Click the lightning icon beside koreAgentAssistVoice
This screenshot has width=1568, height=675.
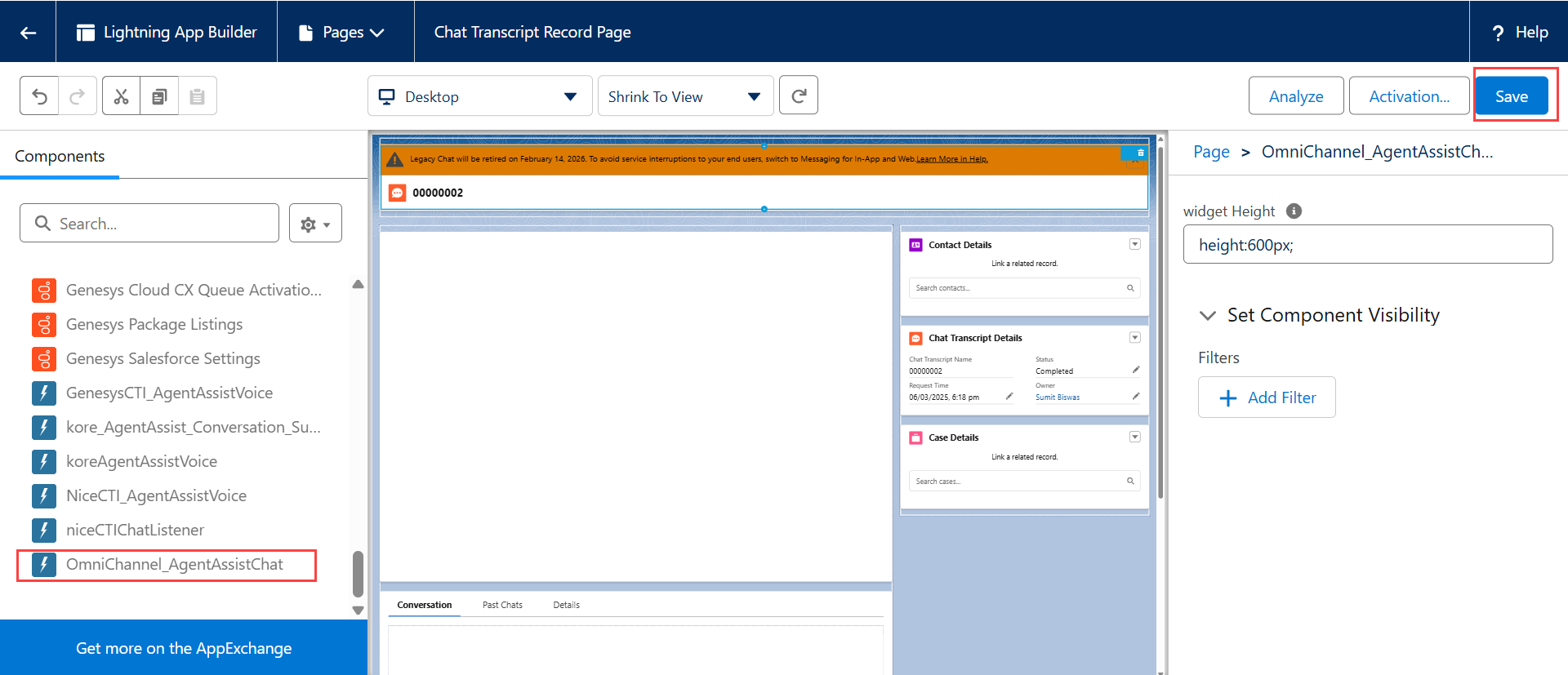click(x=44, y=461)
